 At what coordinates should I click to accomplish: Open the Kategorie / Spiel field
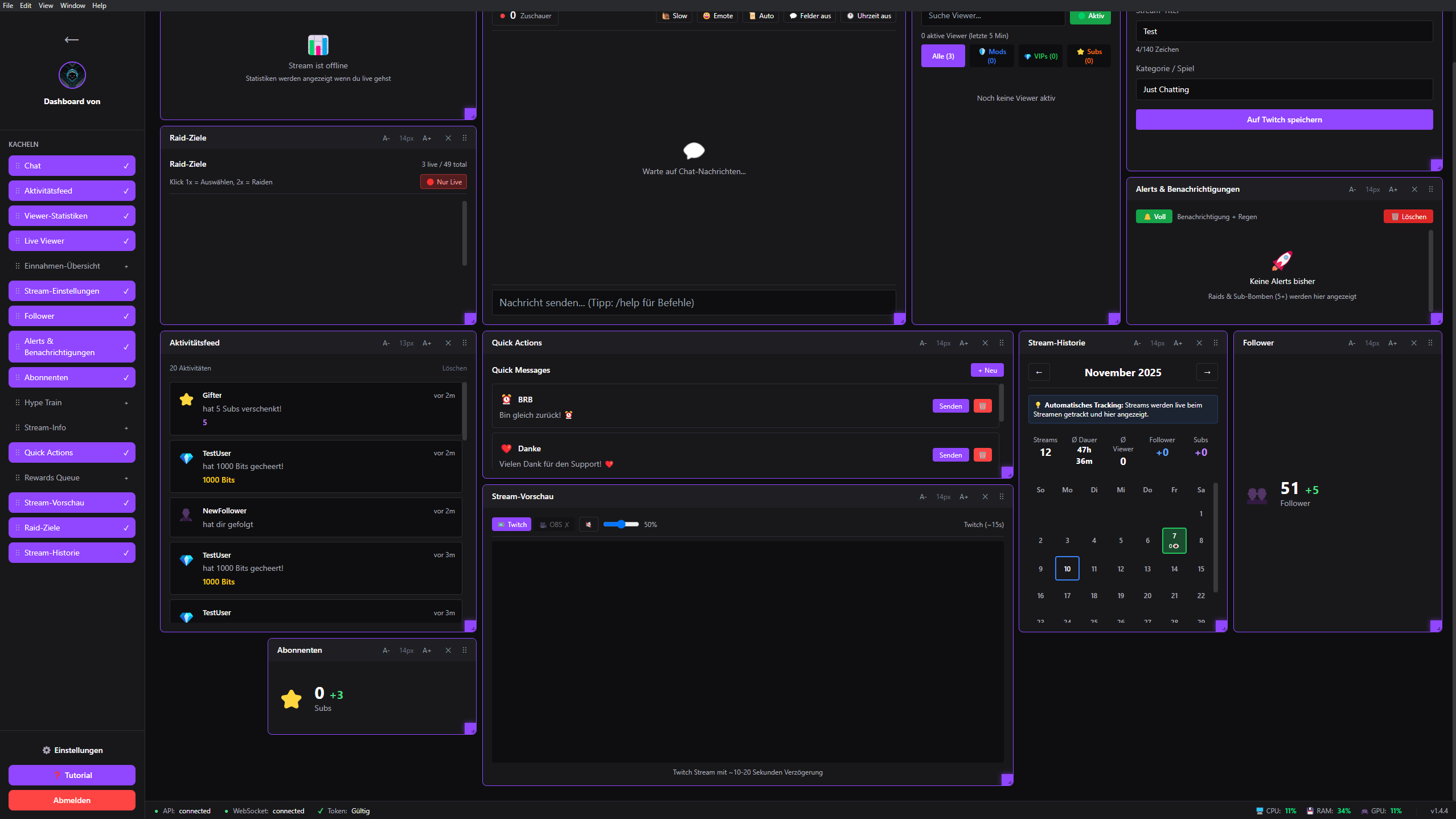[x=1283, y=89]
